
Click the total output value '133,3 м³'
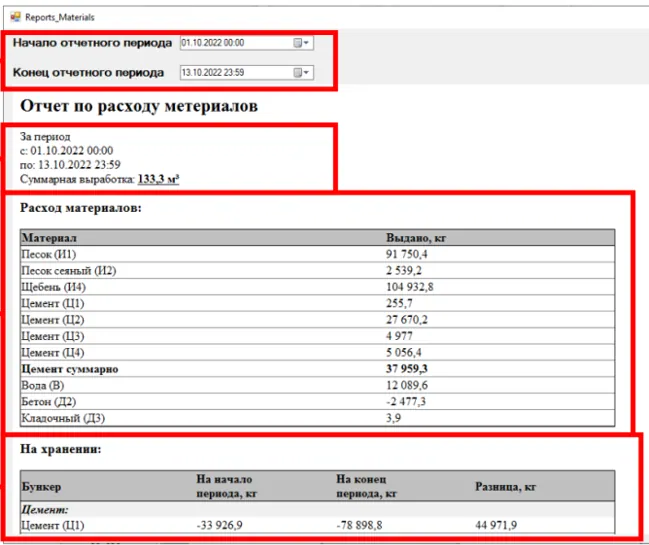pos(158,179)
